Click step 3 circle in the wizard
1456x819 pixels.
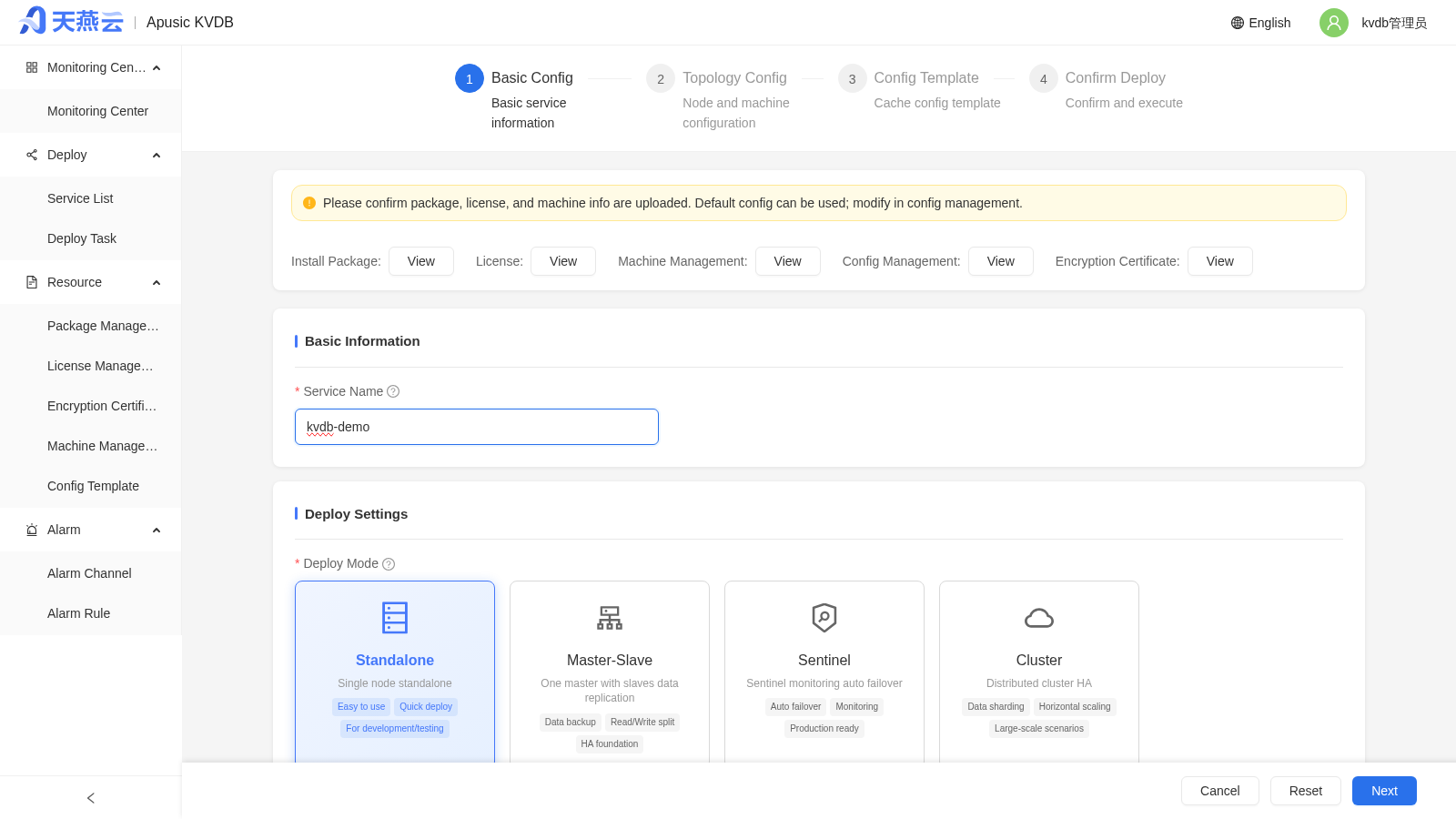tap(852, 78)
